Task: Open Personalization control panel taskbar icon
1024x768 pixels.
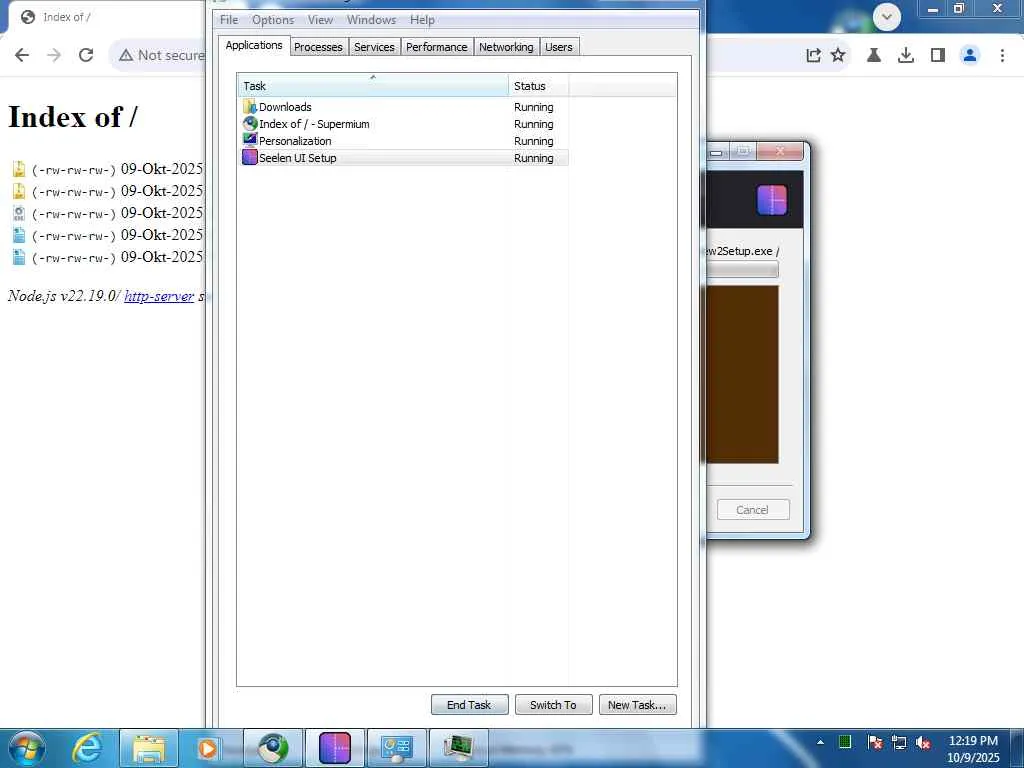Action: pyautogui.click(x=396, y=748)
